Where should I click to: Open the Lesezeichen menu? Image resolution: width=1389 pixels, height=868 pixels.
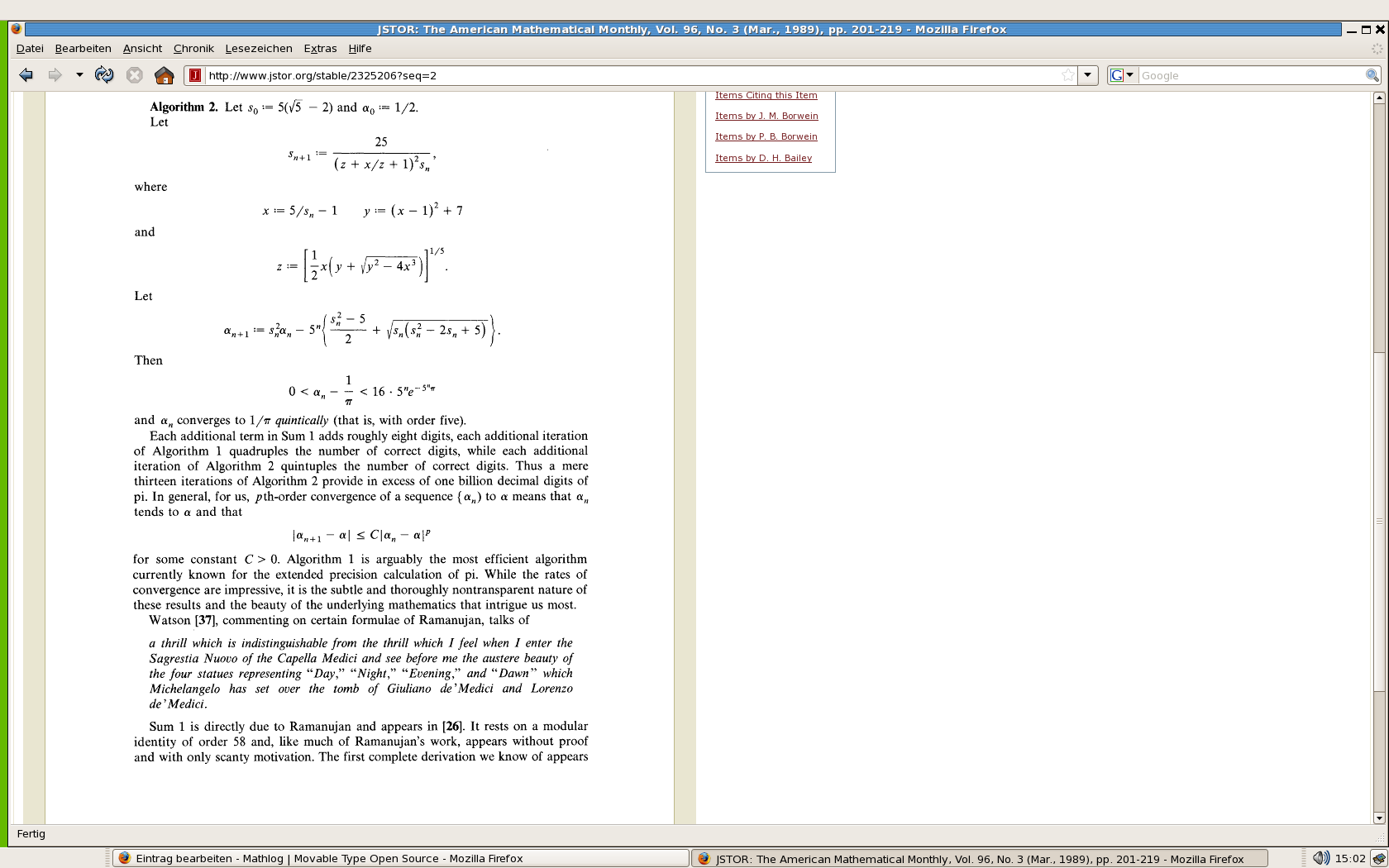pos(259,49)
